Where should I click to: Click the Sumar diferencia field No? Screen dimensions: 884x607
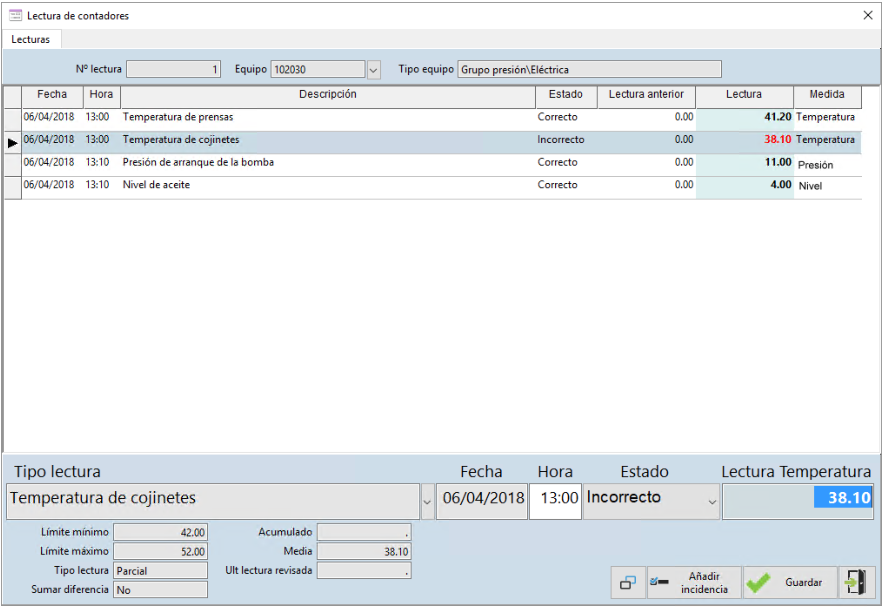point(160,590)
